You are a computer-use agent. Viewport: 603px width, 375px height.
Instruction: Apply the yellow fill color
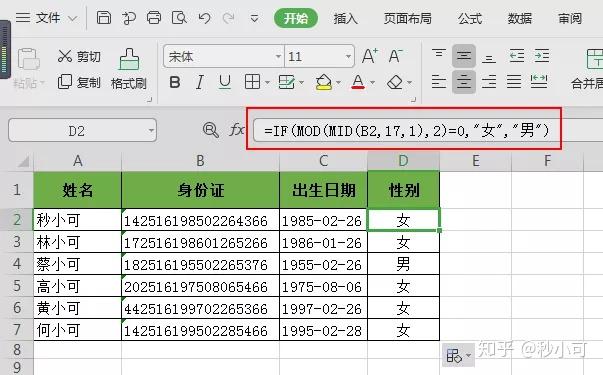[x=323, y=82]
